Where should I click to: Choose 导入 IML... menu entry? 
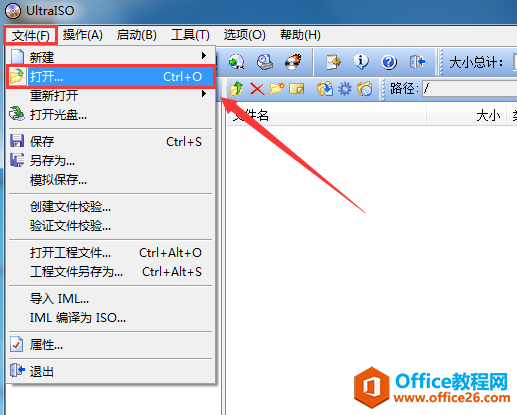coord(110,298)
